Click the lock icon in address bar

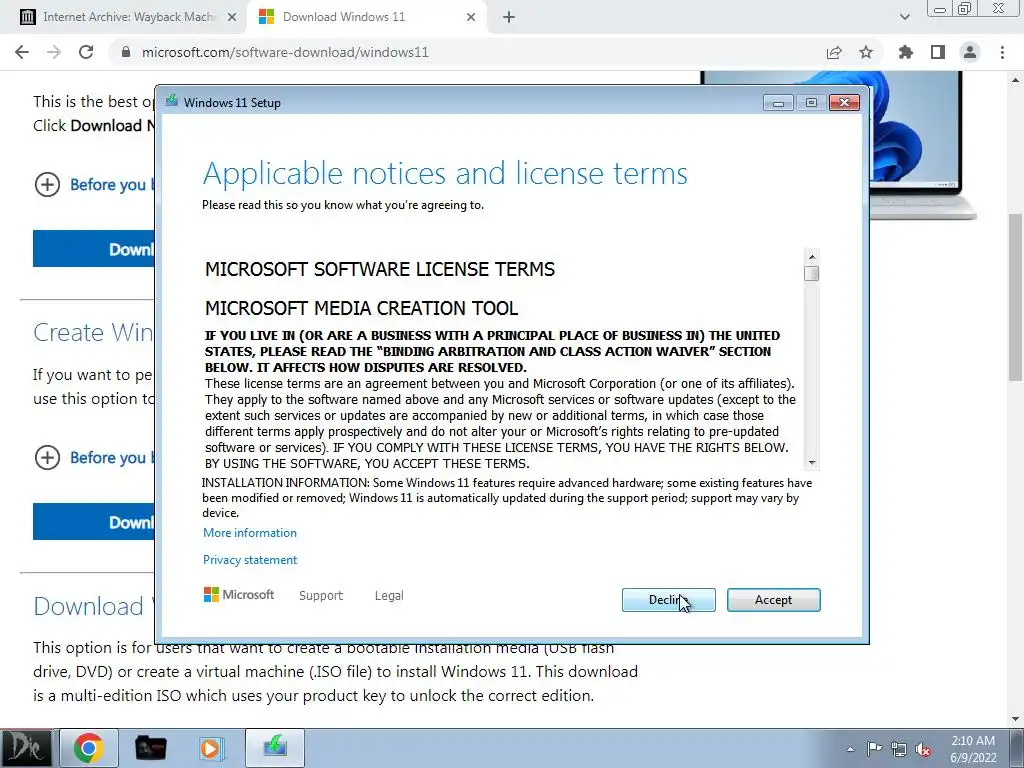click(x=126, y=52)
